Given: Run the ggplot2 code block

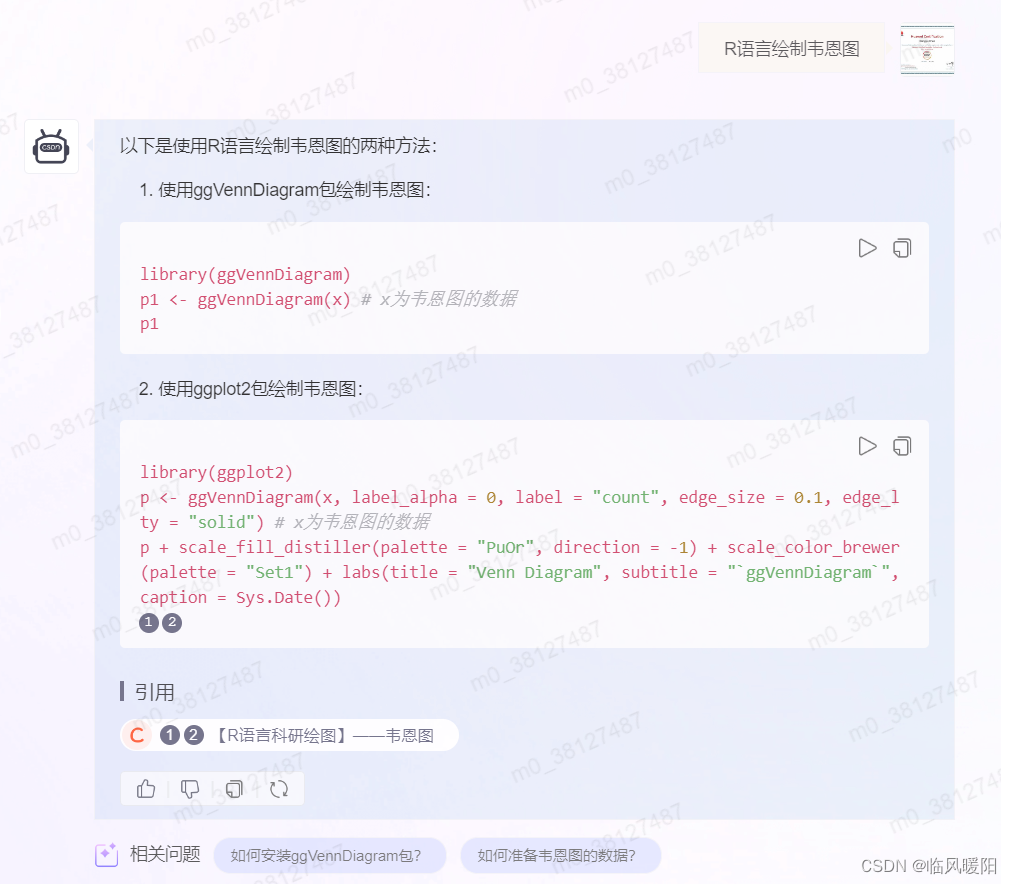Looking at the screenshot, I should click(x=866, y=446).
